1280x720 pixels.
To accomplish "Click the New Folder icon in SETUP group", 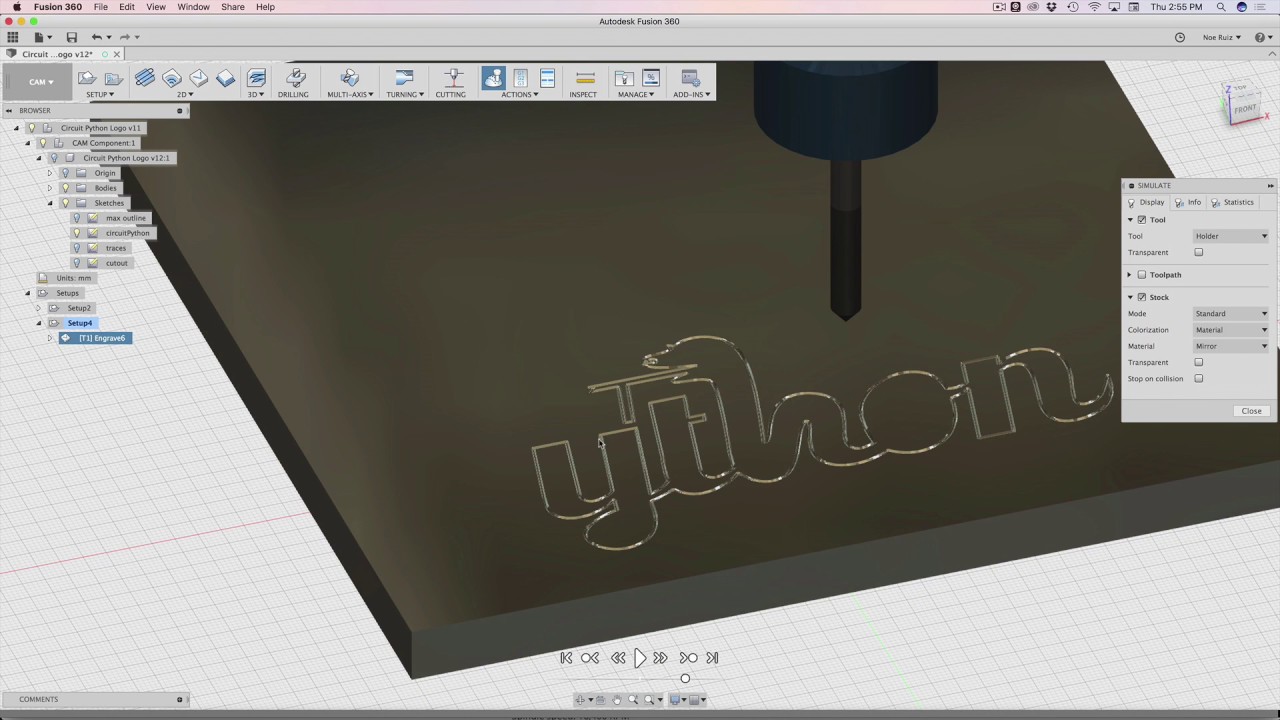I will click(x=113, y=78).
